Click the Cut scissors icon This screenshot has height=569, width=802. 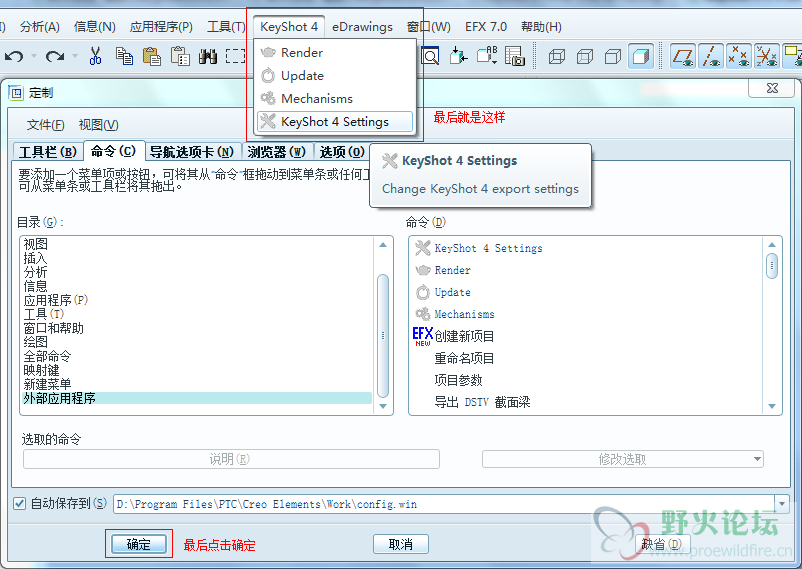coord(95,56)
